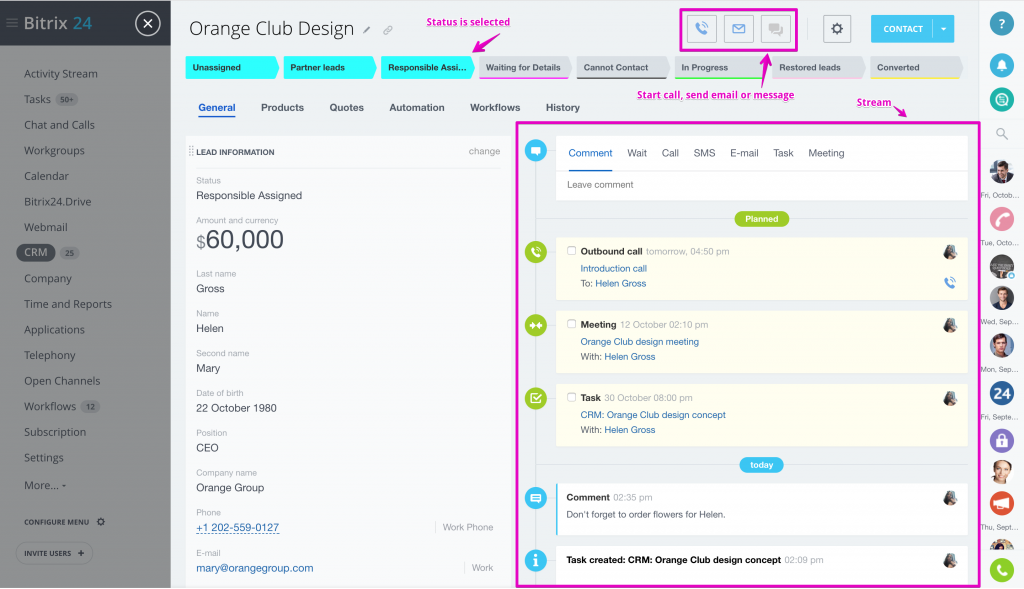Click the blue comment timeline icon
1024x589 pixels.
(536, 498)
